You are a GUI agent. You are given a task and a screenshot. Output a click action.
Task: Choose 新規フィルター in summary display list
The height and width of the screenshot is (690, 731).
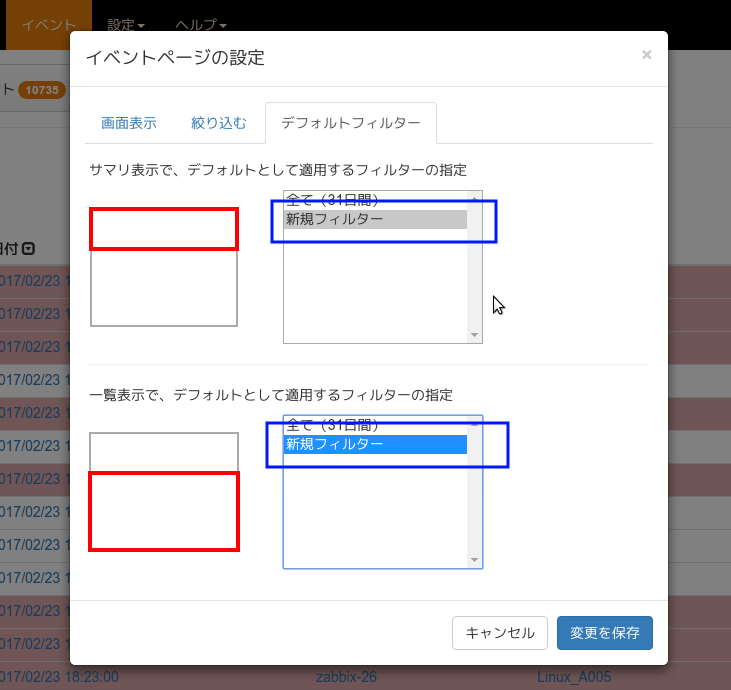(375, 219)
